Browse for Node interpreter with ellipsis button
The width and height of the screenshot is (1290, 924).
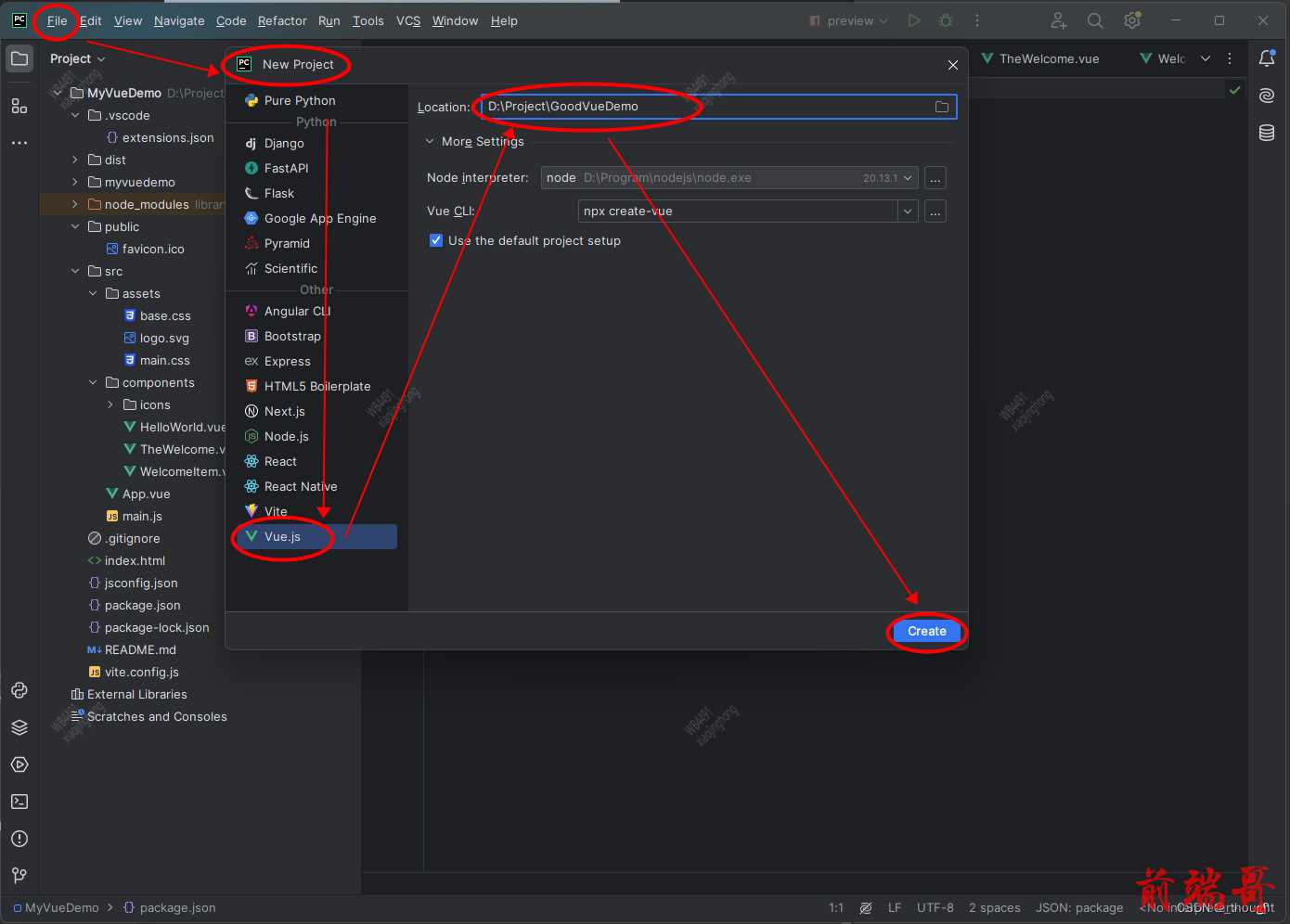click(935, 178)
